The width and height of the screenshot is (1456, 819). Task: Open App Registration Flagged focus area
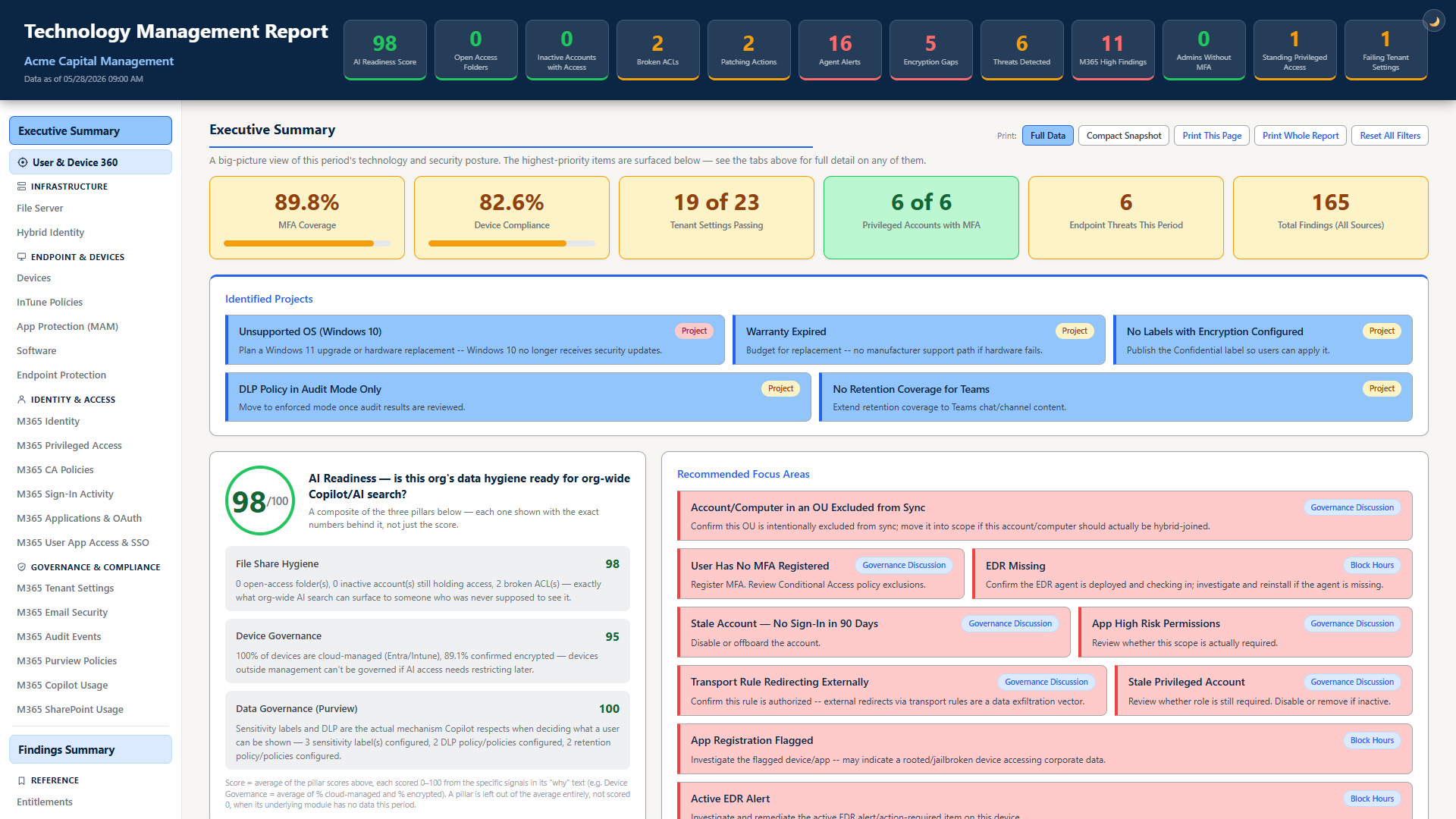click(1045, 749)
